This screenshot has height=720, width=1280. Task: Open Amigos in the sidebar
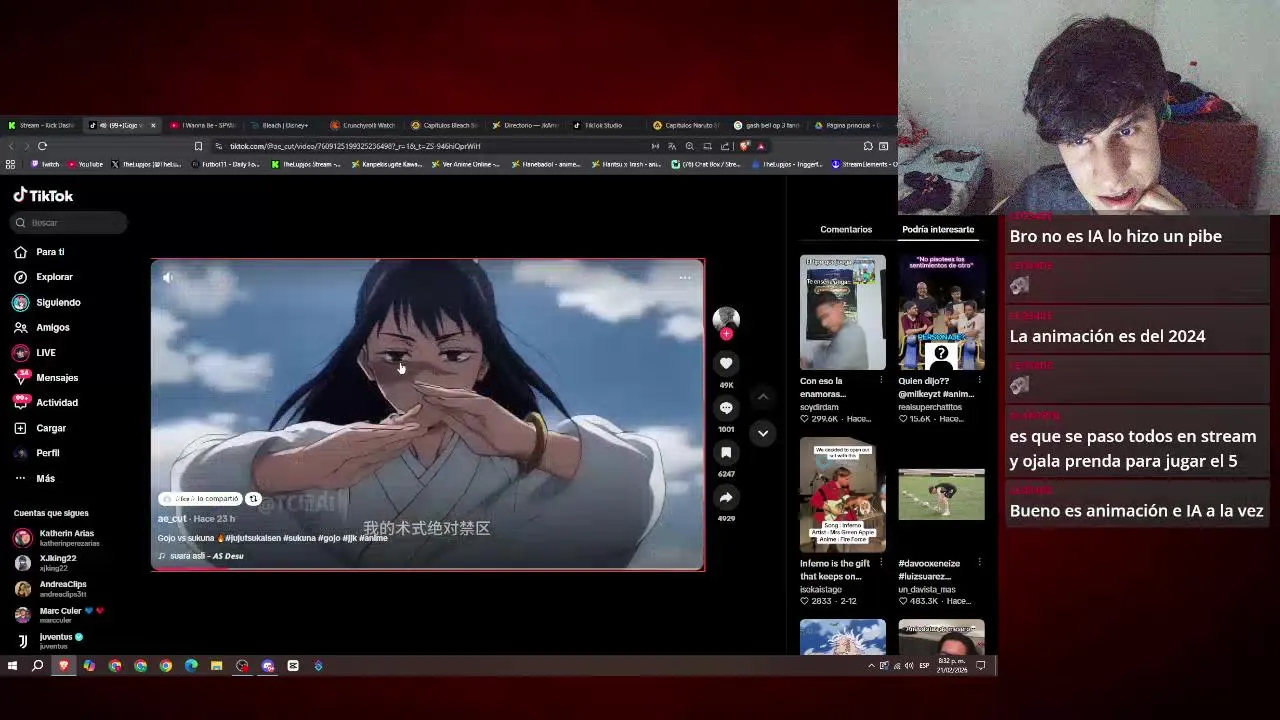(41, 327)
